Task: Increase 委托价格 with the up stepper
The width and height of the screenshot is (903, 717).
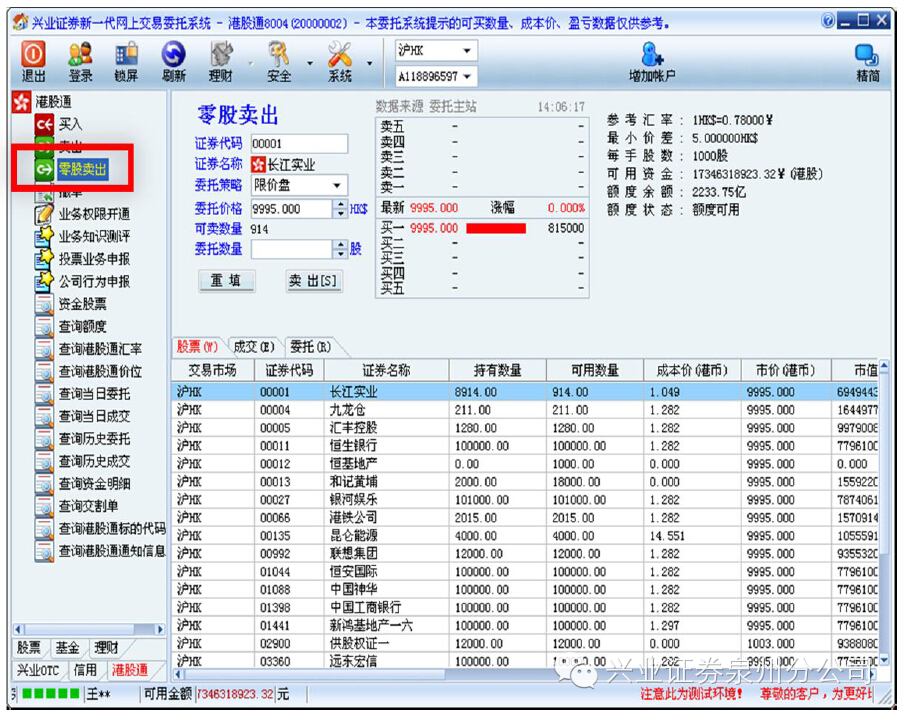Action: (341, 204)
